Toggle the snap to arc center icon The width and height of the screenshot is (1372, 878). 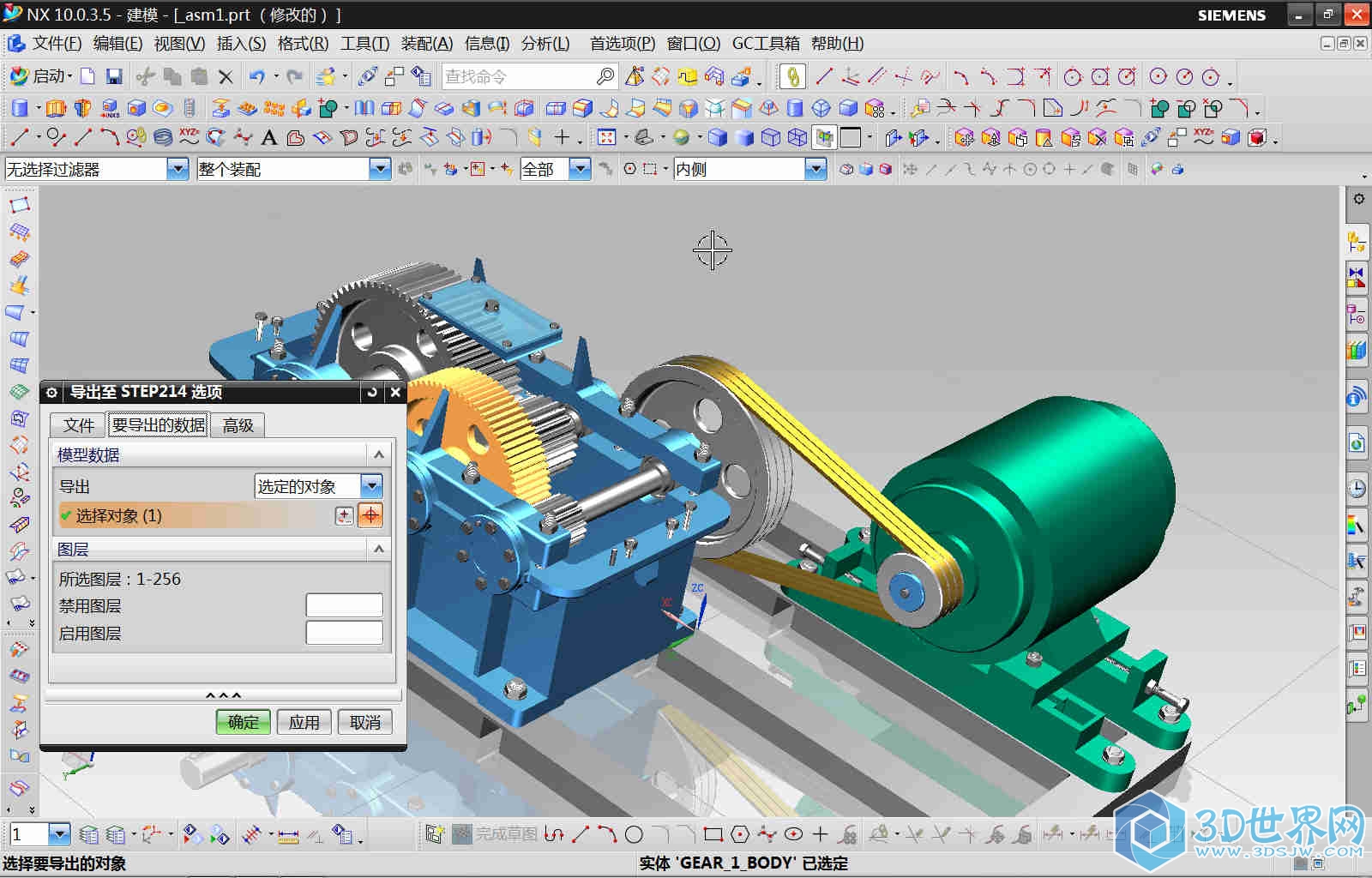[1030, 169]
